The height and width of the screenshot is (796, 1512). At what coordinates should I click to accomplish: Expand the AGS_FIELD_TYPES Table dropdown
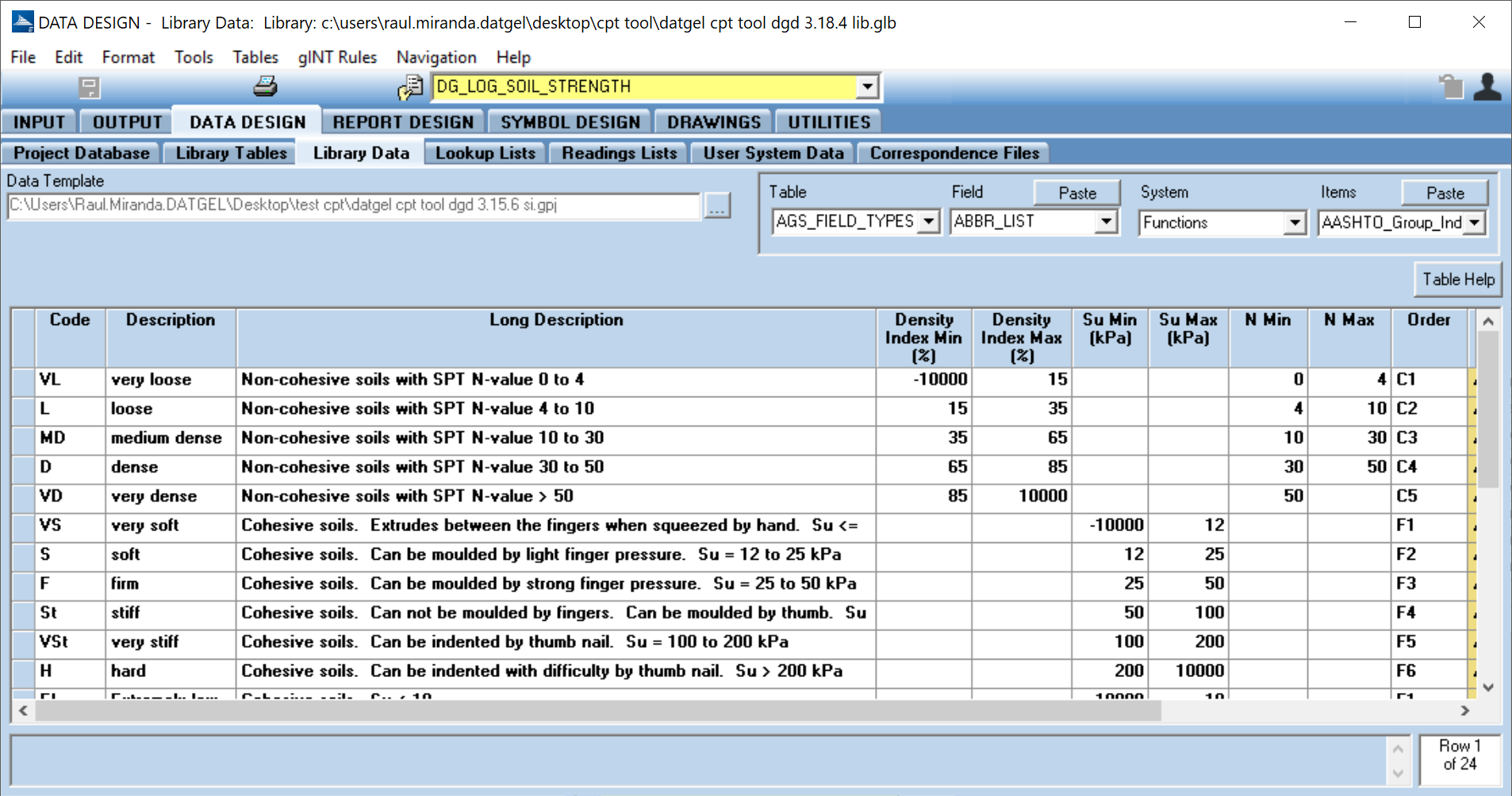coord(929,222)
